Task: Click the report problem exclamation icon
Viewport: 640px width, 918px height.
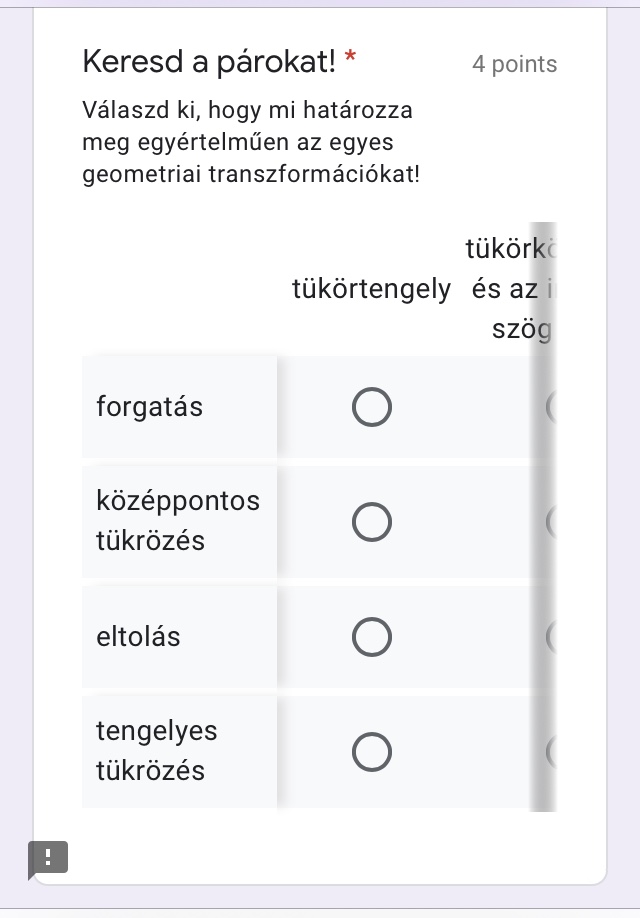Action: tap(48, 857)
